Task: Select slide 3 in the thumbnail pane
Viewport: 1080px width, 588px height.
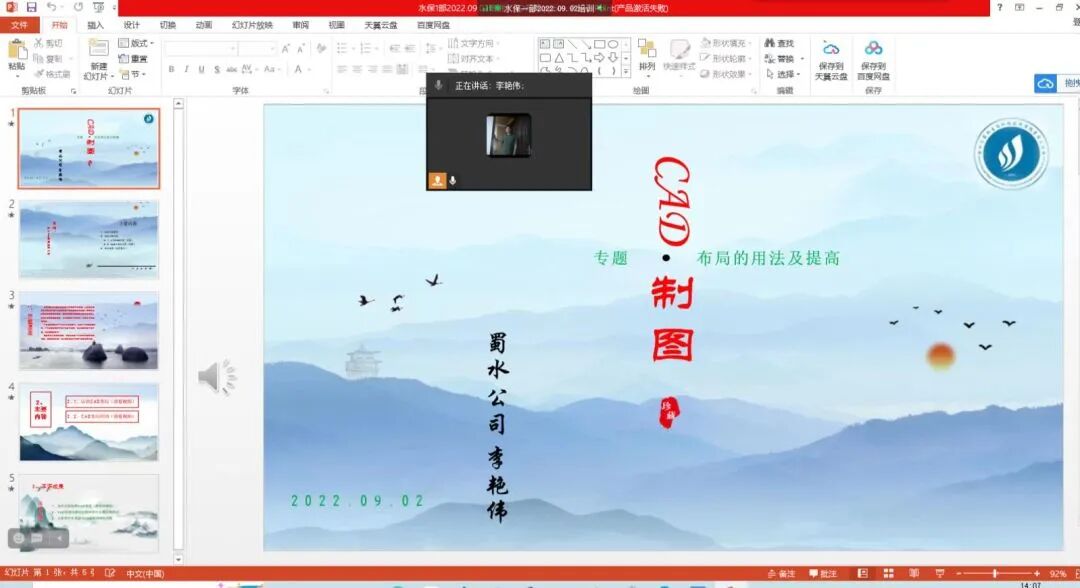Action: click(88, 328)
